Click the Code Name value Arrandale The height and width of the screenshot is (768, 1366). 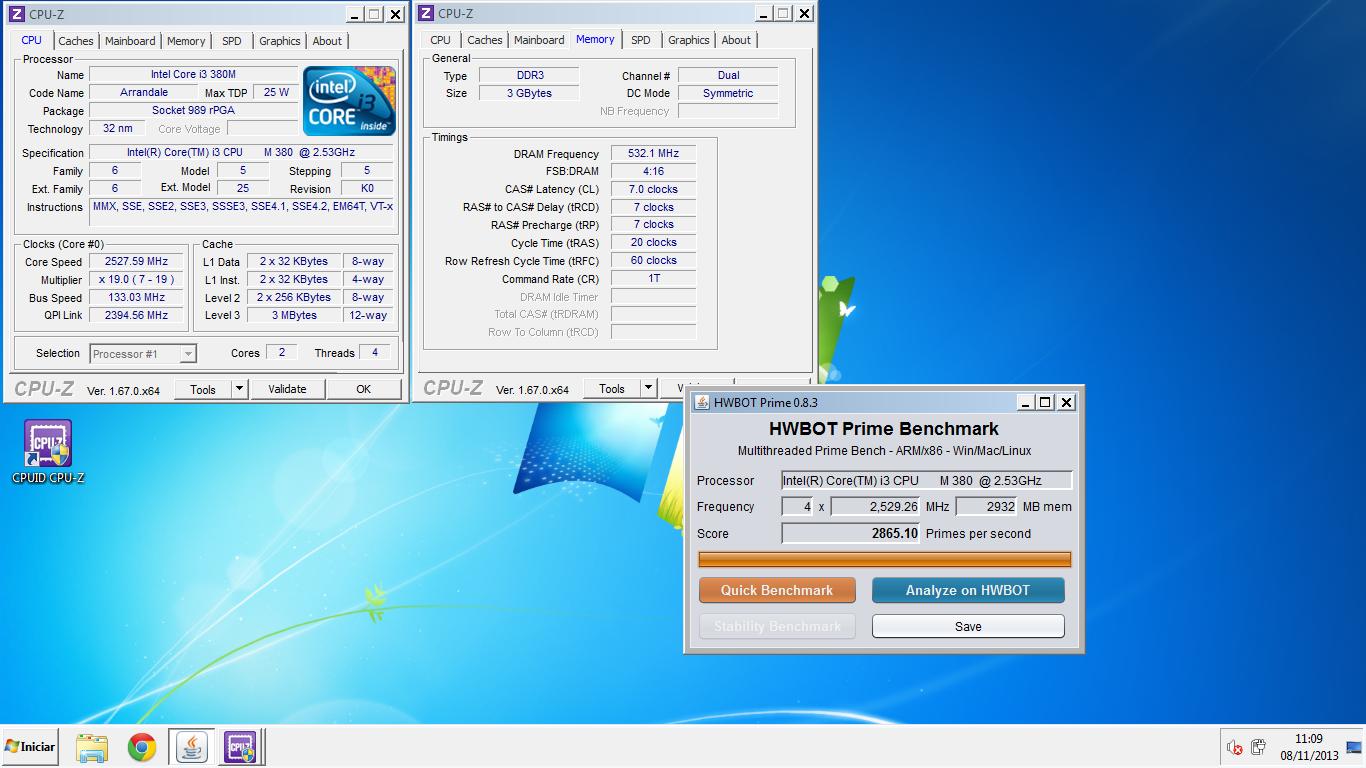[x=144, y=92]
